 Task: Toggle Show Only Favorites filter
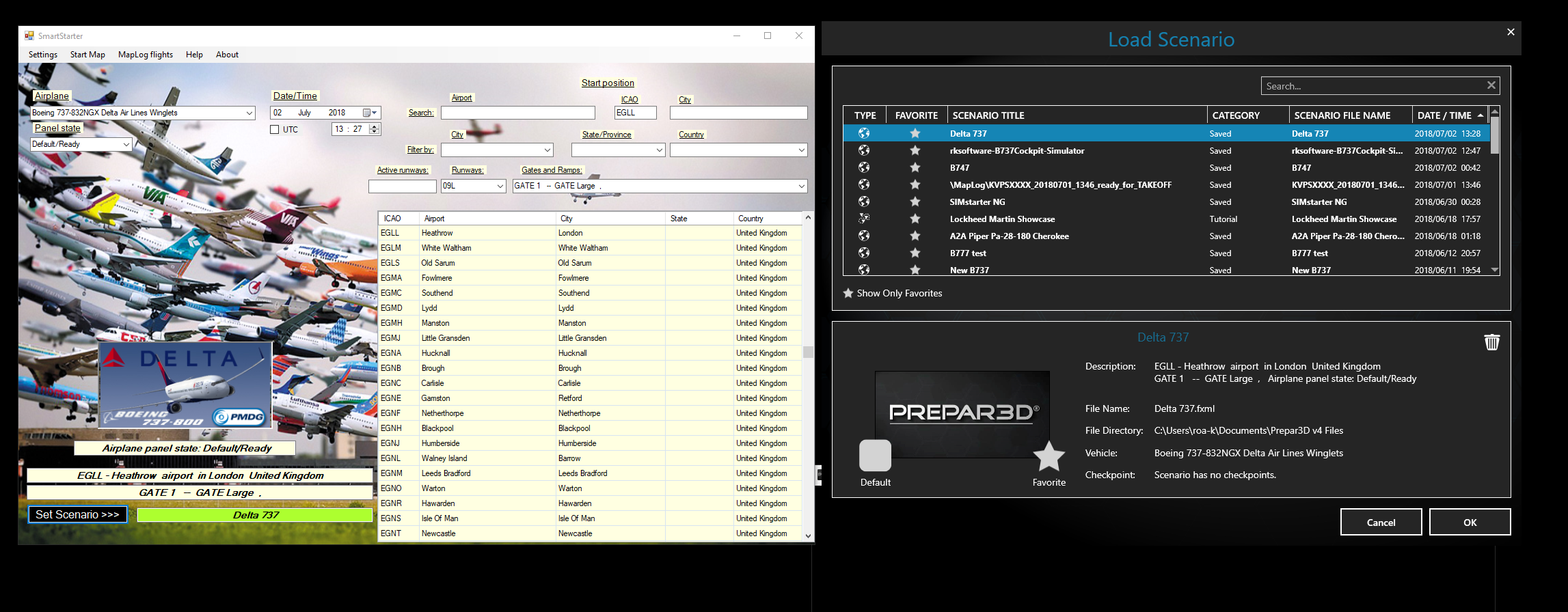pos(893,293)
